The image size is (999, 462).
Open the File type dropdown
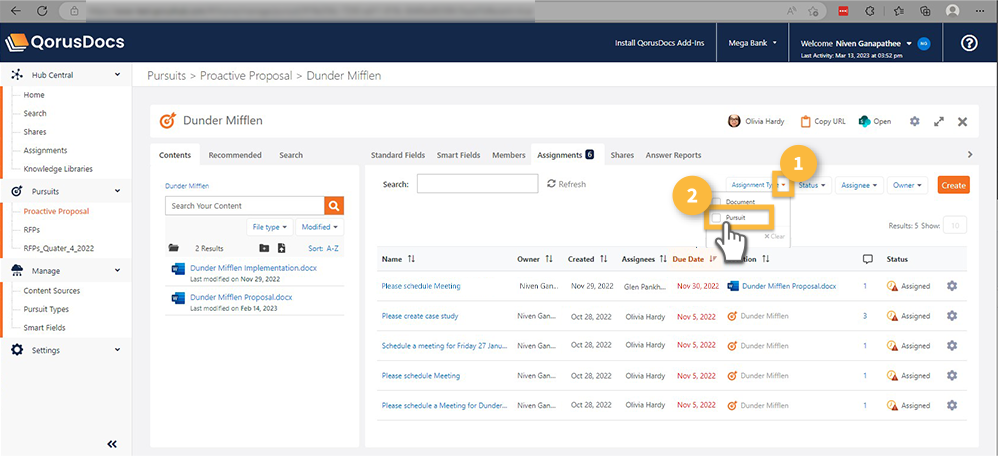coord(270,227)
